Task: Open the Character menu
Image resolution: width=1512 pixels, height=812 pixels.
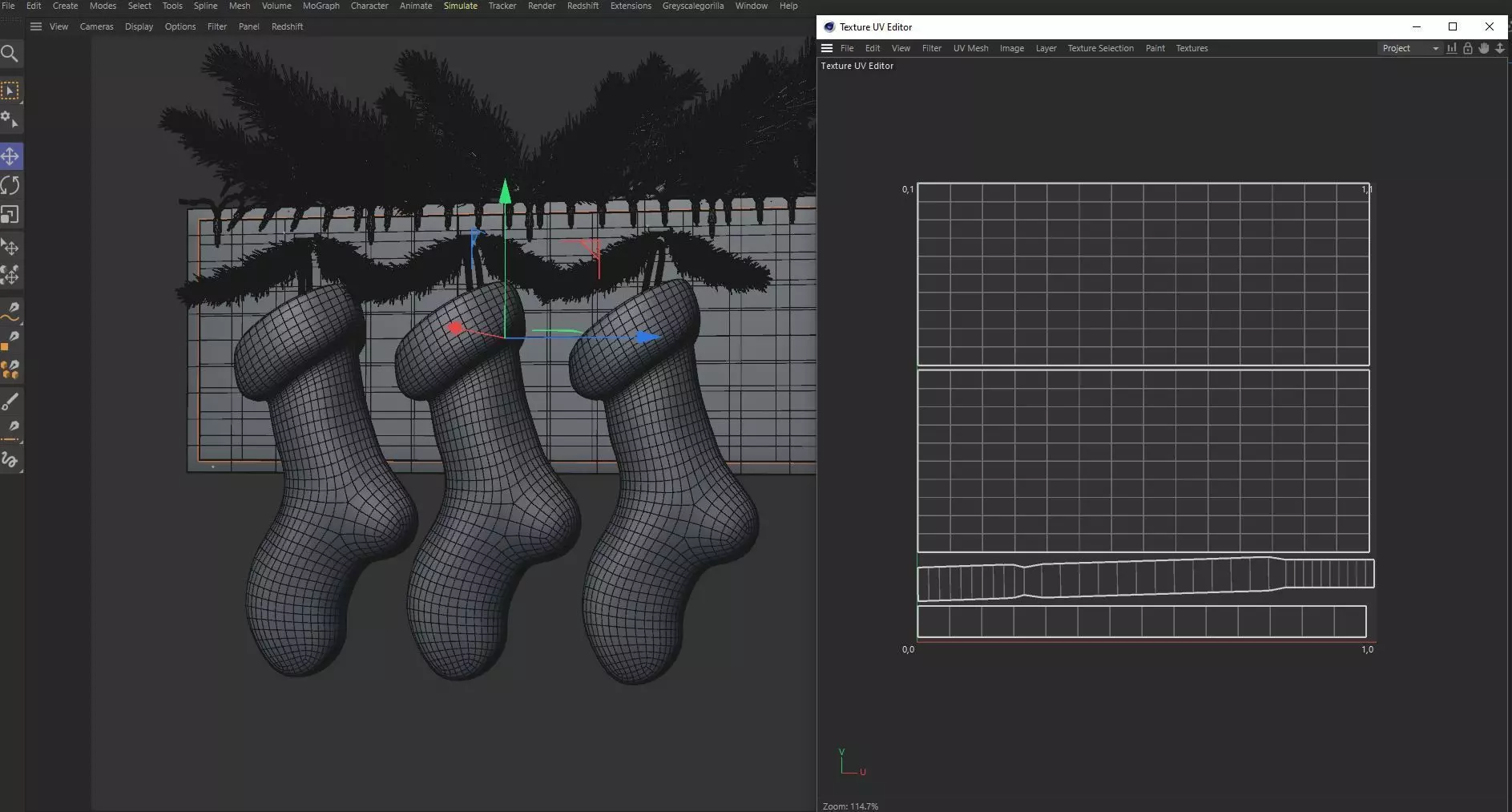Action: [x=369, y=6]
